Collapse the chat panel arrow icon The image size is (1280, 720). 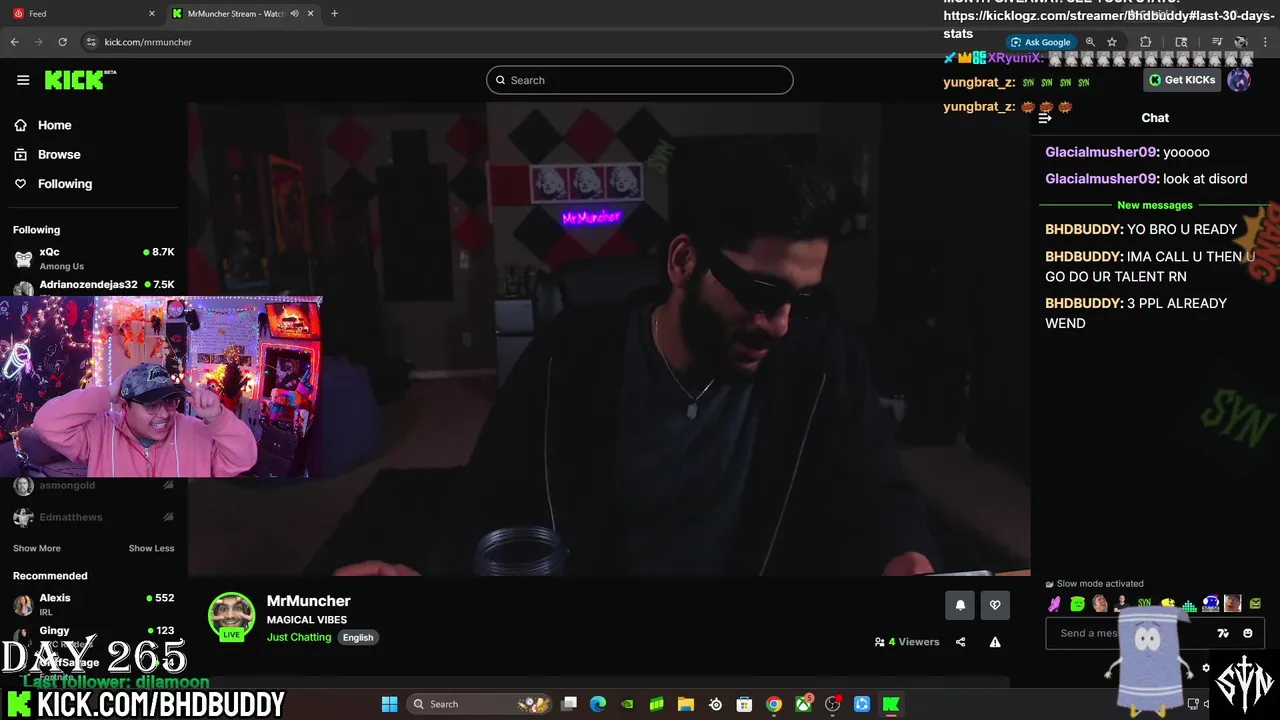point(1045,118)
